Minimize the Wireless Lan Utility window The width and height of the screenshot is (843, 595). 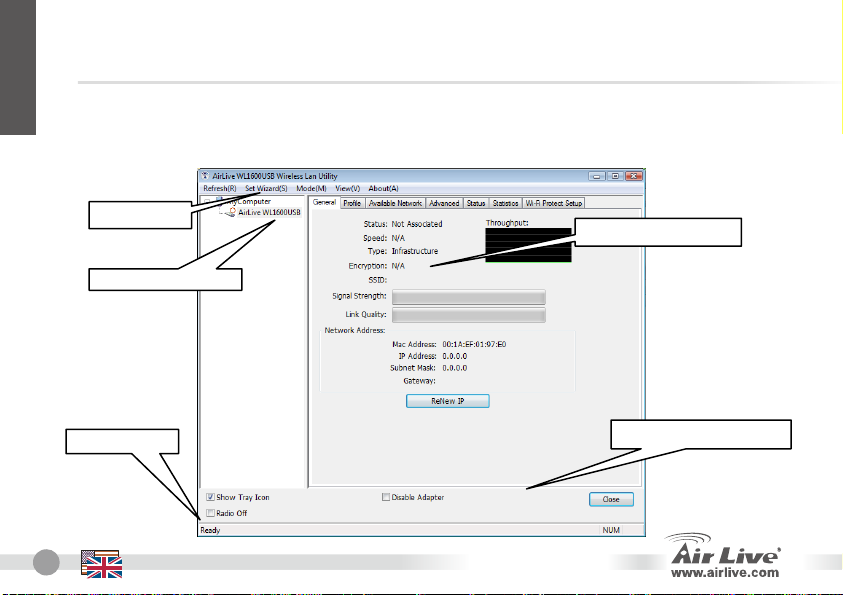click(597, 174)
